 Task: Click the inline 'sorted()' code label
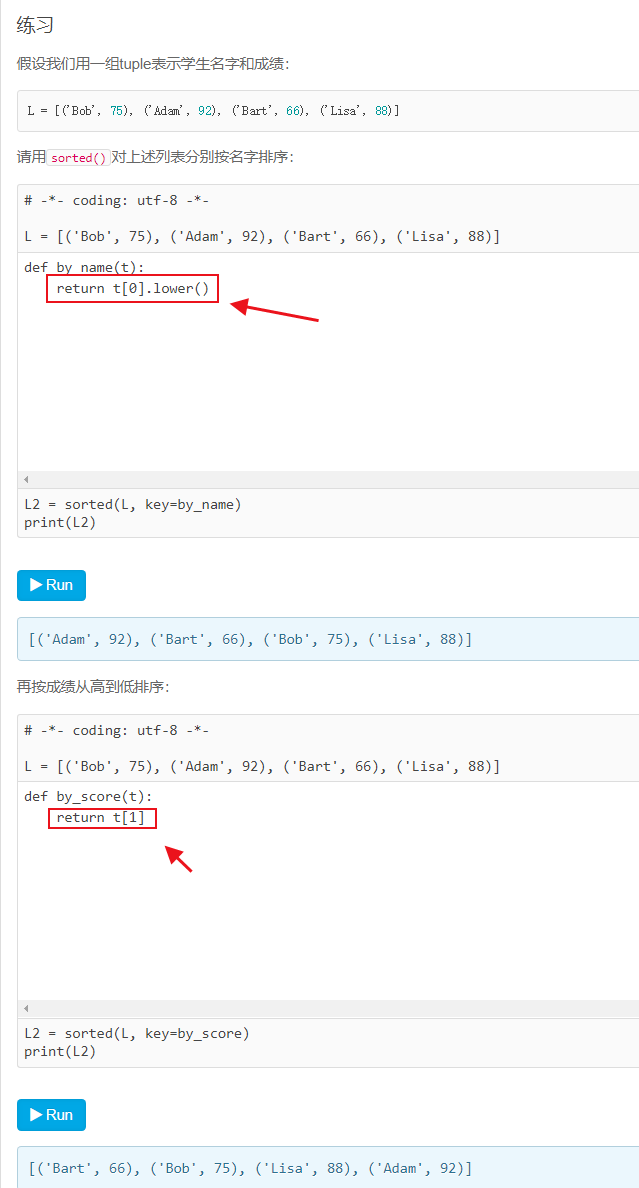pos(79,158)
